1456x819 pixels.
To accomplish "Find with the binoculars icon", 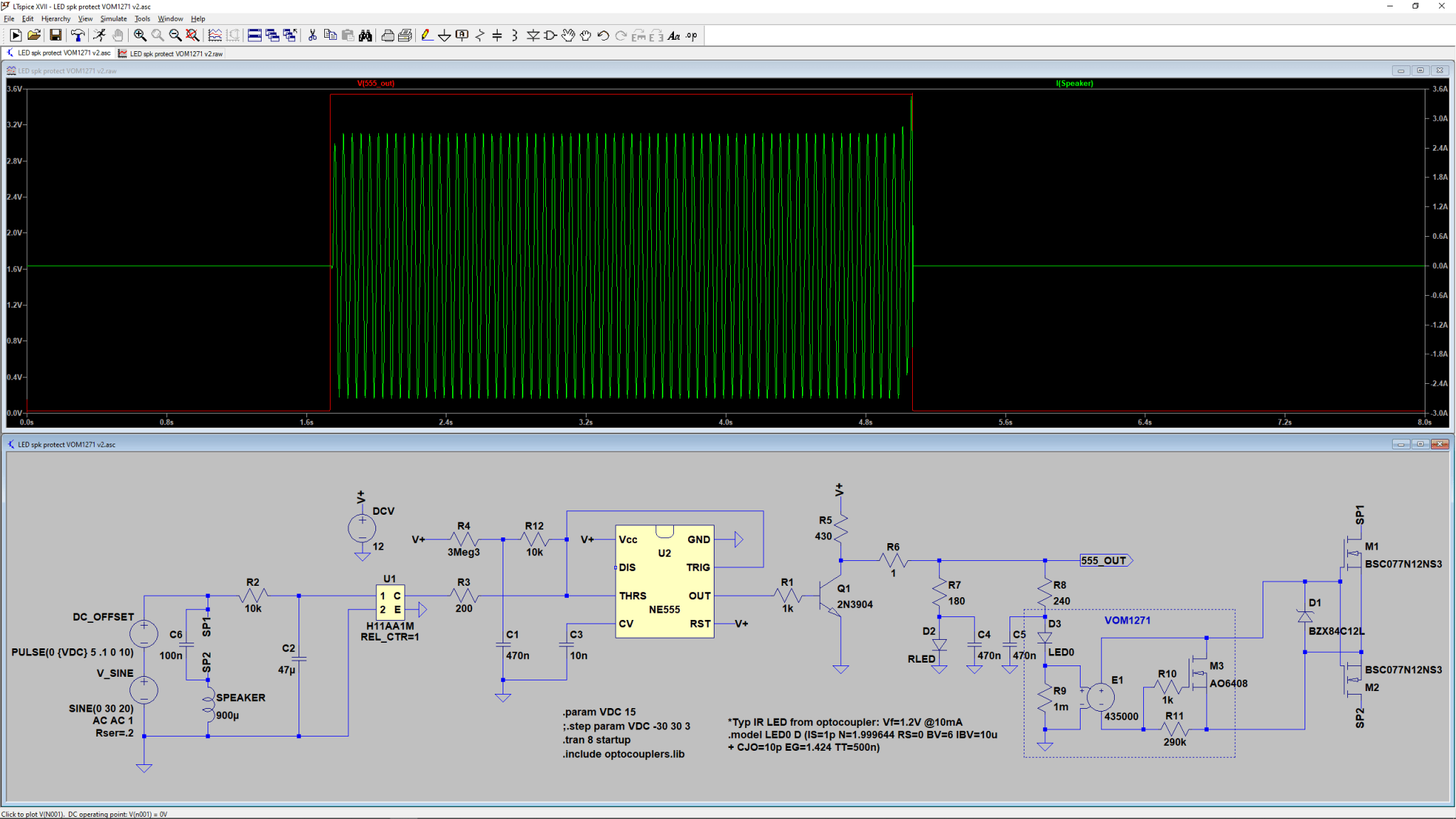I will click(x=365, y=35).
